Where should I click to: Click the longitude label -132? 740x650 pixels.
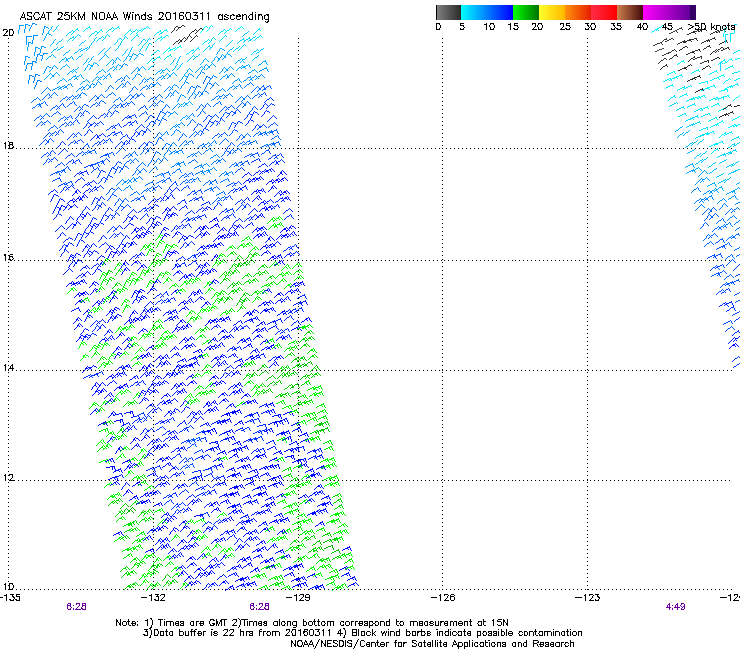coord(153,598)
